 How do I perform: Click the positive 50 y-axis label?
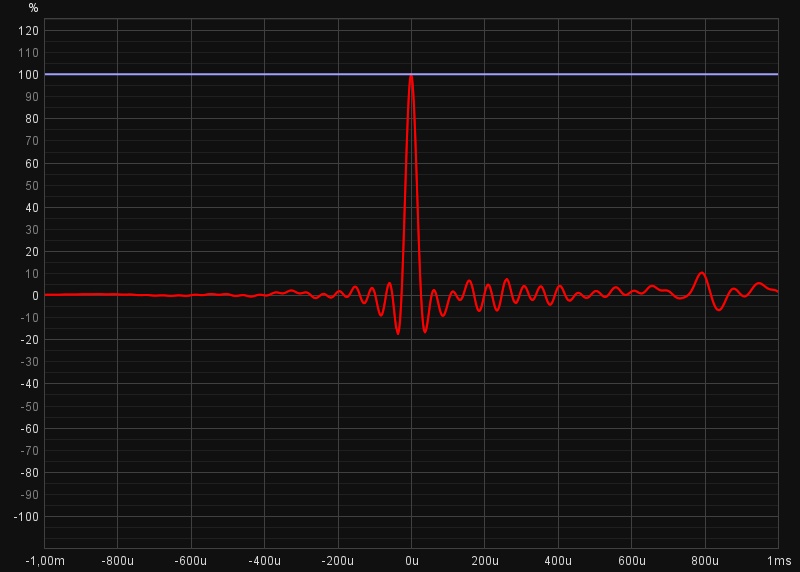point(32,186)
